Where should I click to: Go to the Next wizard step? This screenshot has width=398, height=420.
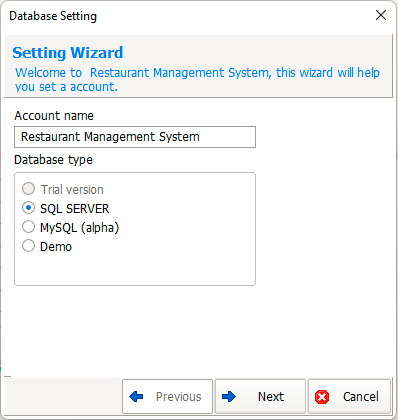260,396
